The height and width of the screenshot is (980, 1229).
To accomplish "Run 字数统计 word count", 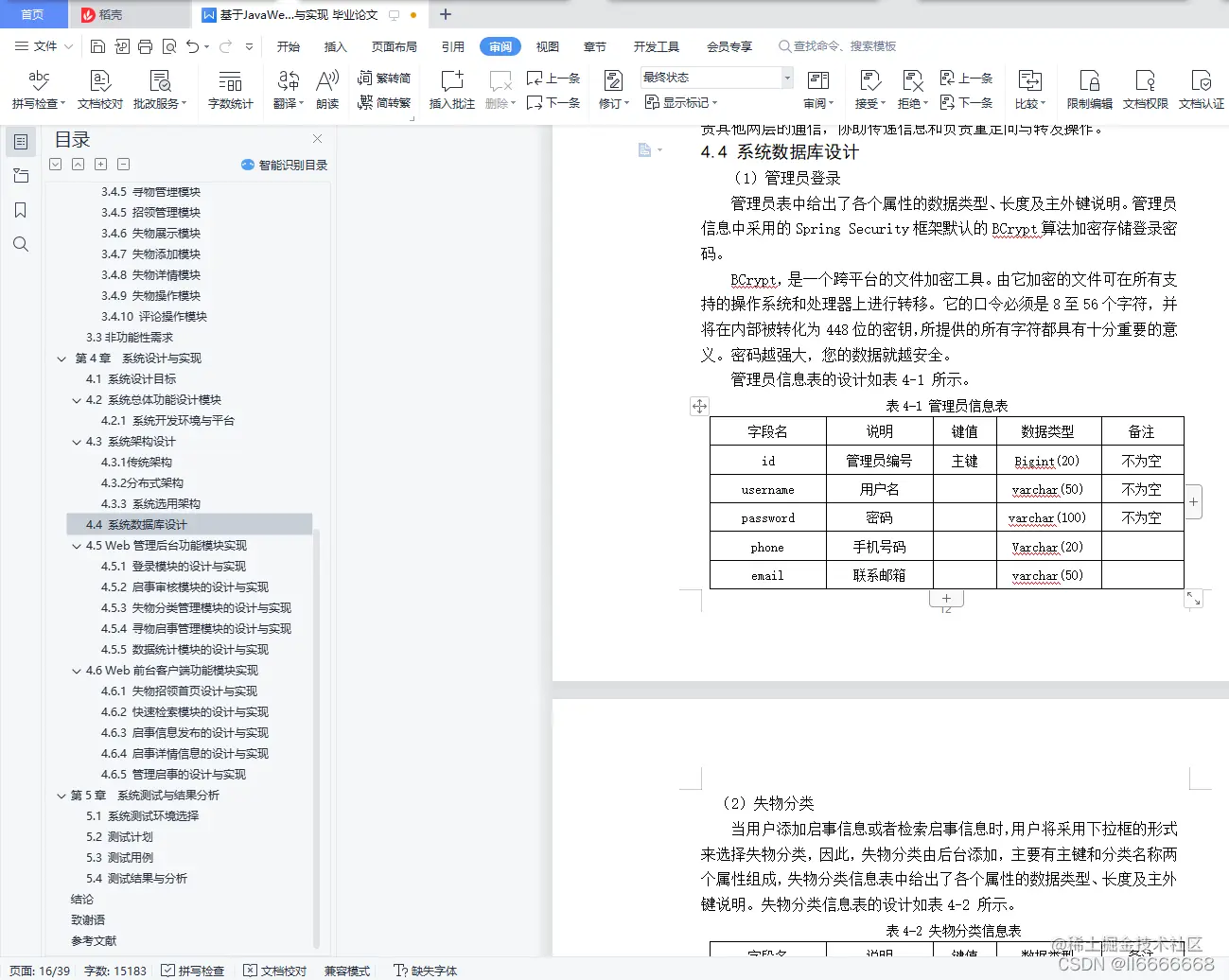I will (230, 90).
